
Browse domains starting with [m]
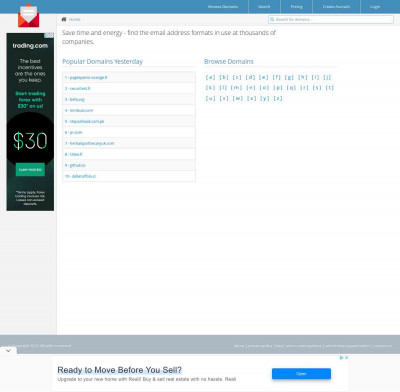[236, 88]
